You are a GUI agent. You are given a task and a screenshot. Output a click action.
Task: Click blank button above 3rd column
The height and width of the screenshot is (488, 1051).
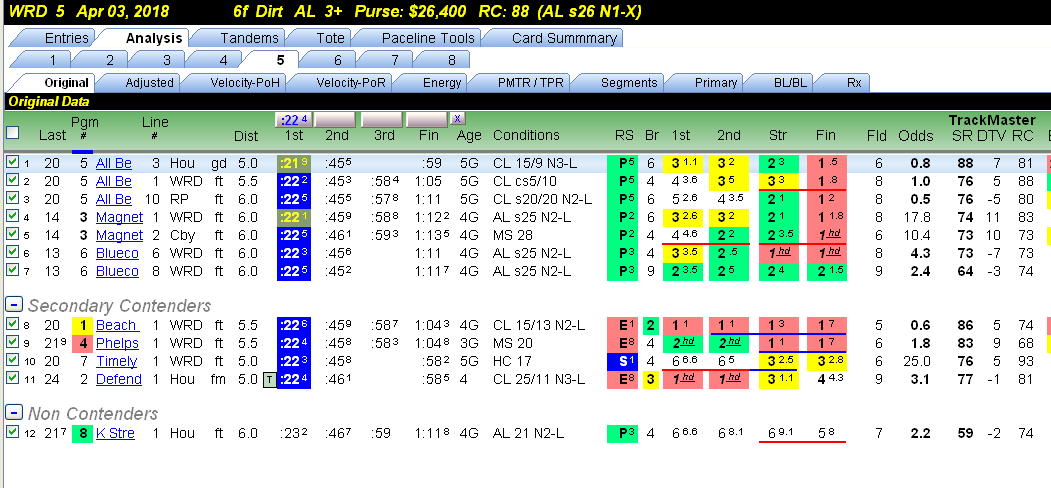pos(381,120)
